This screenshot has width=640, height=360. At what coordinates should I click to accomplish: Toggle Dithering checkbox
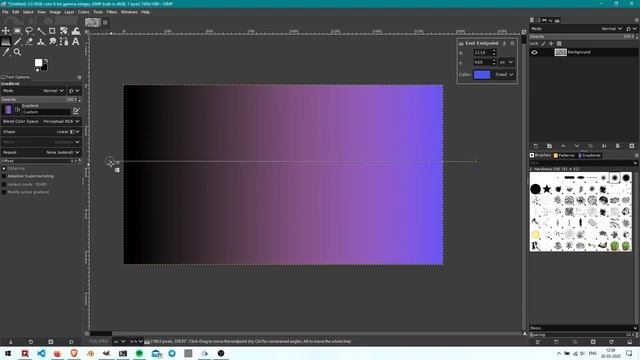(x=4, y=169)
